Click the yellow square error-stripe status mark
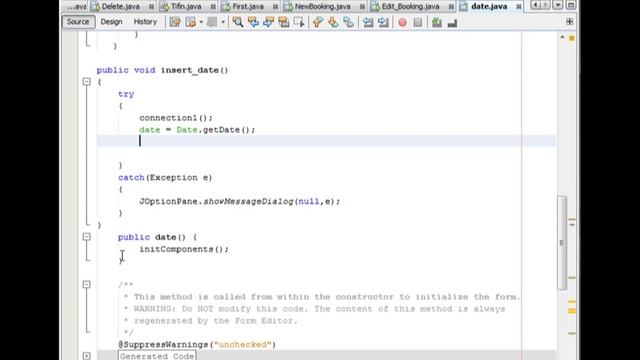 click(572, 38)
